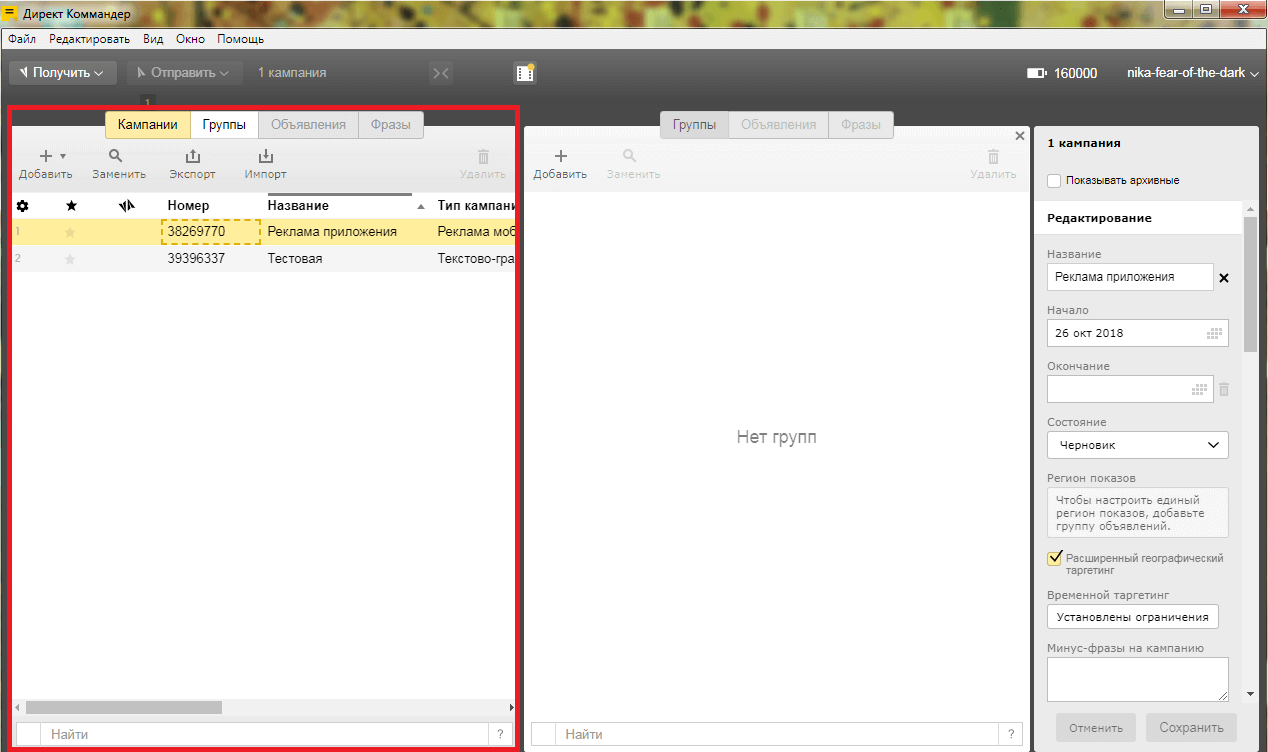Click the Сохранить button
This screenshot has height=752, width=1268.
1191,727
